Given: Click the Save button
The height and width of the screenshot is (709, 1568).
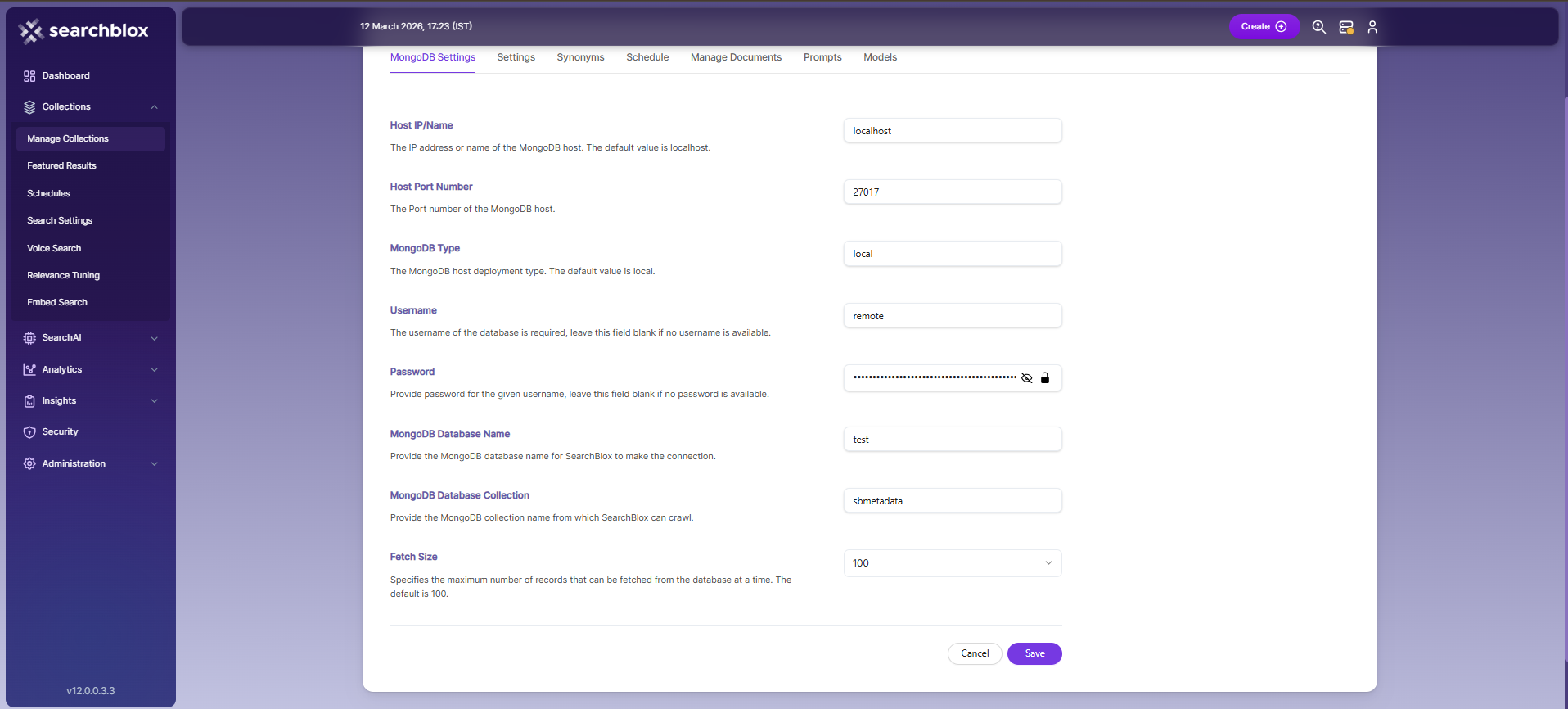Looking at the screenshot, I should tap(1034, 653).
